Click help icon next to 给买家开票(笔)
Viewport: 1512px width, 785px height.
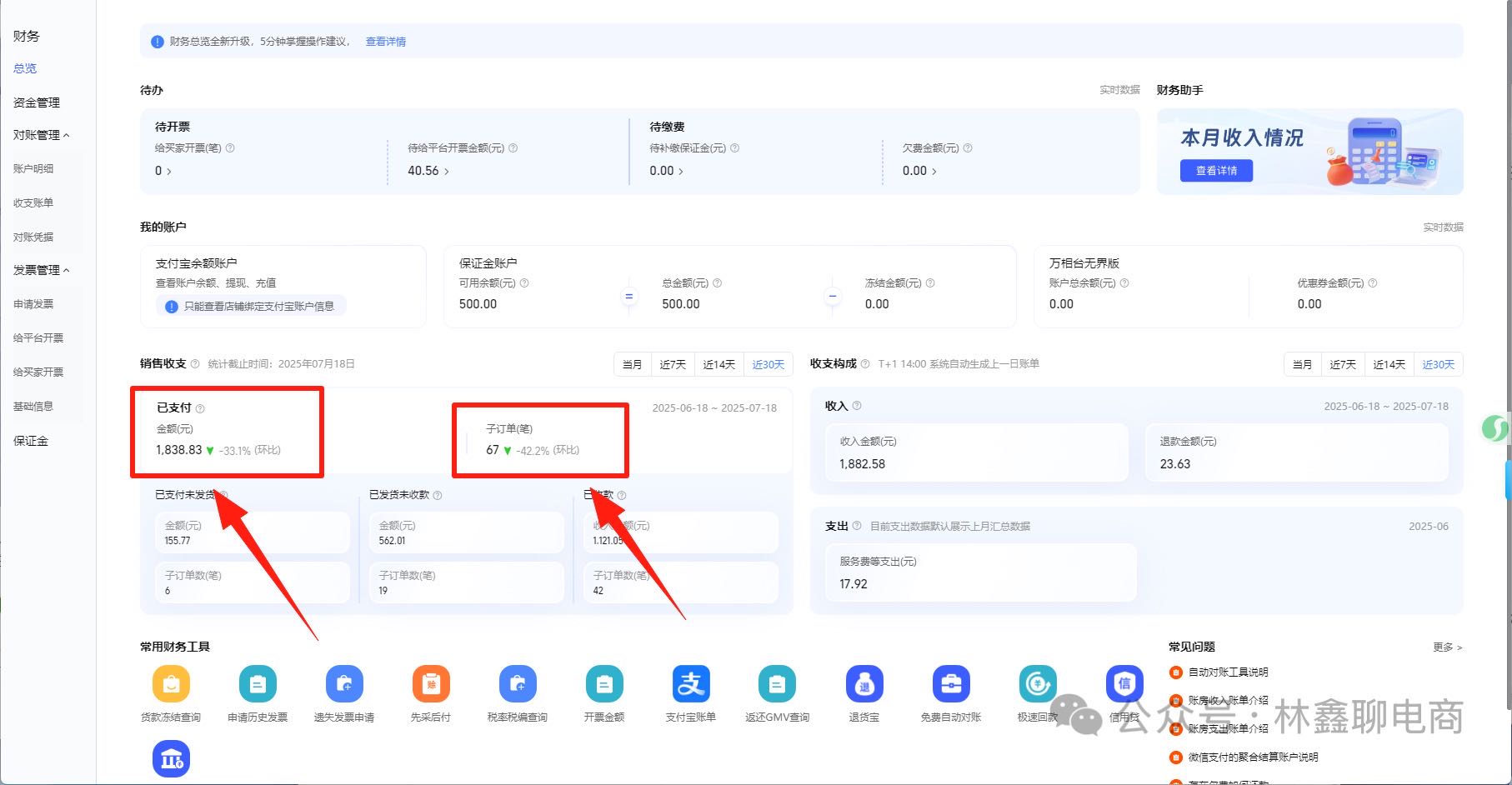pos(230,148)
